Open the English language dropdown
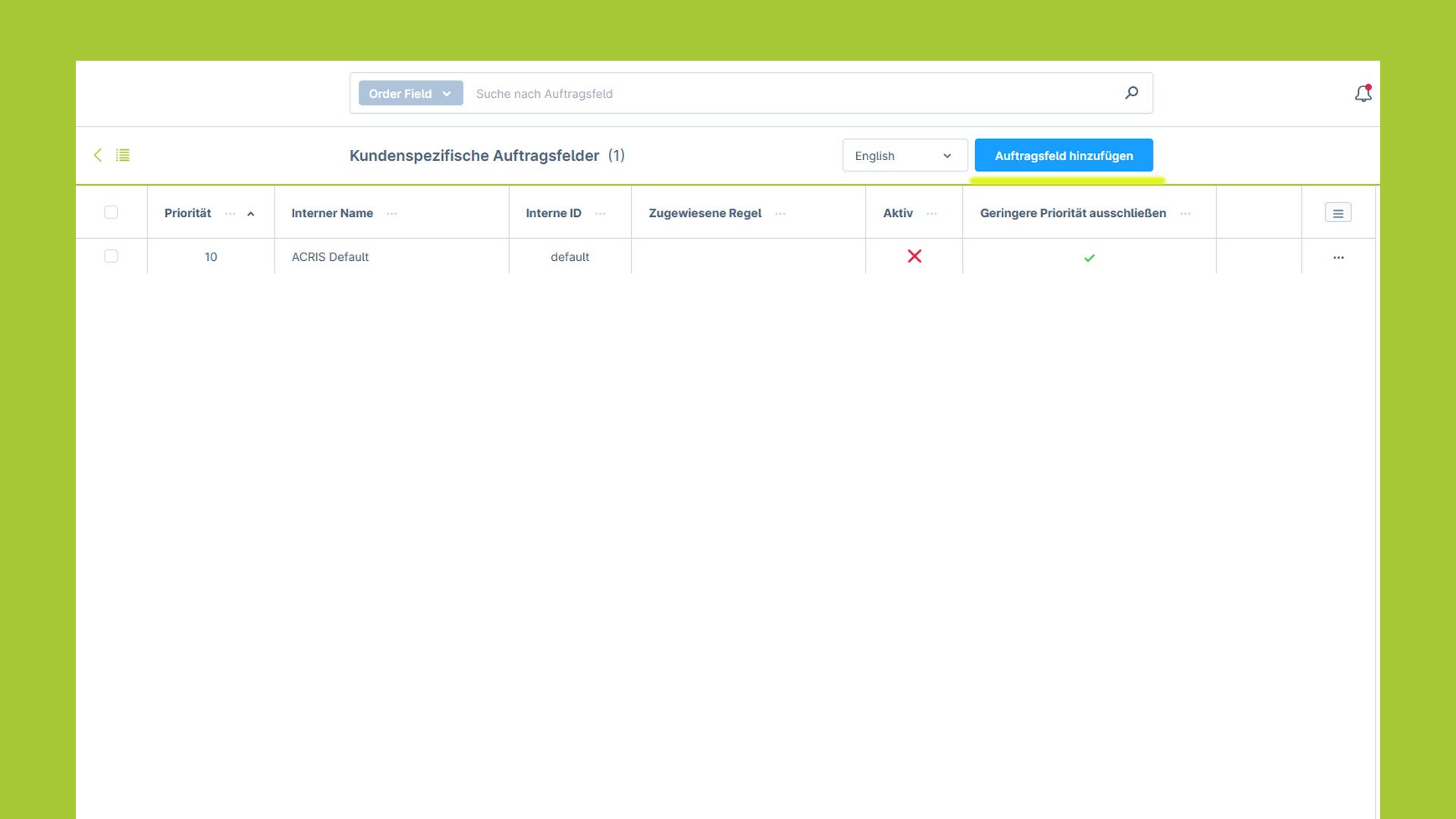This screenshot has width=1456, height=819. pyautogui.click(x=905, y=155)
